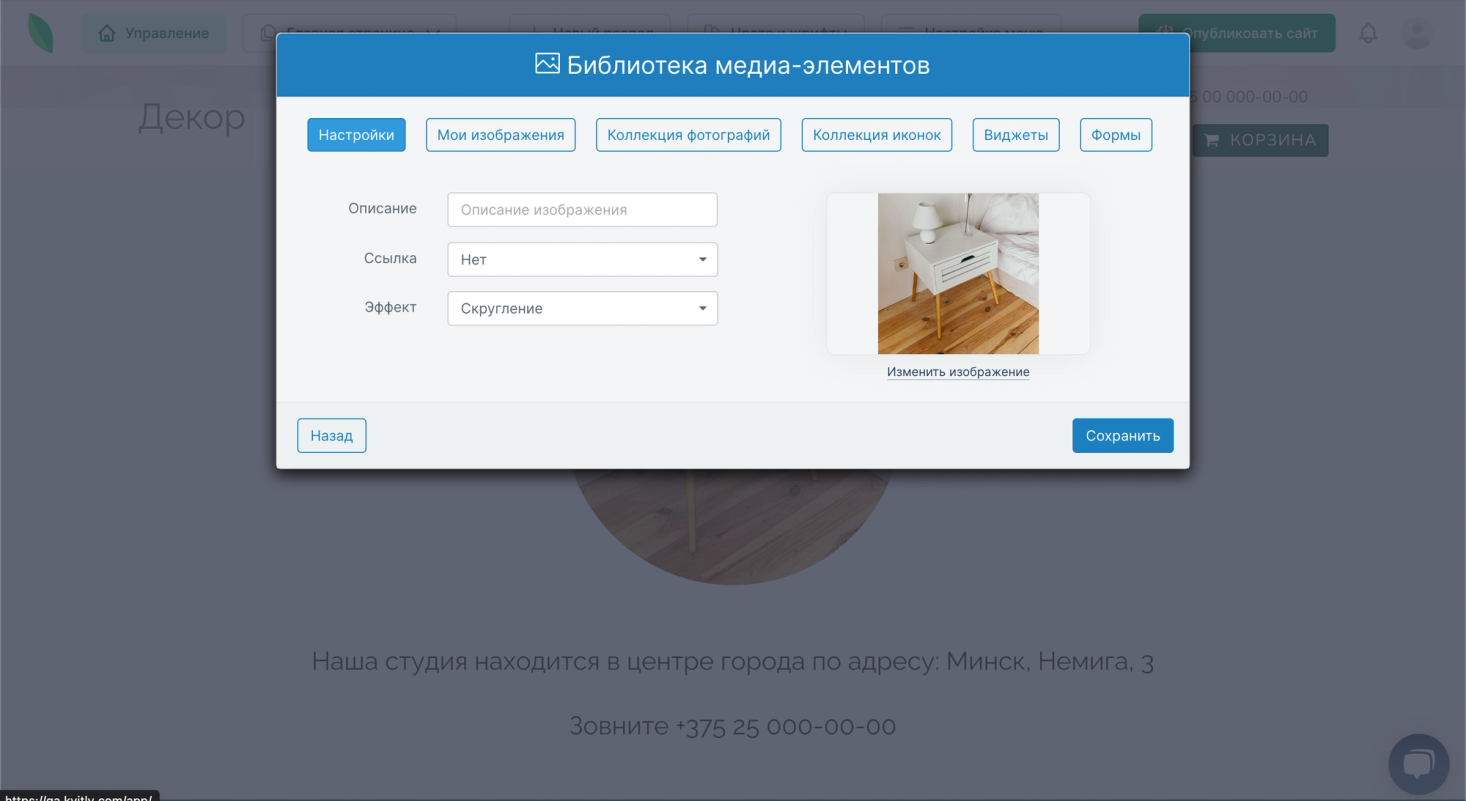Expand the Ссылка dropdown
1466x801 pixels.
[583, 259]
